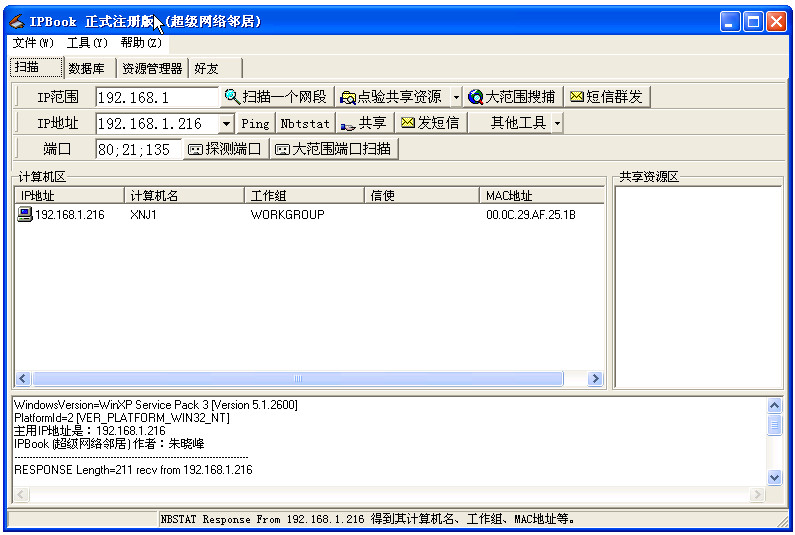Click the IP范围 input field

[157, 97]
